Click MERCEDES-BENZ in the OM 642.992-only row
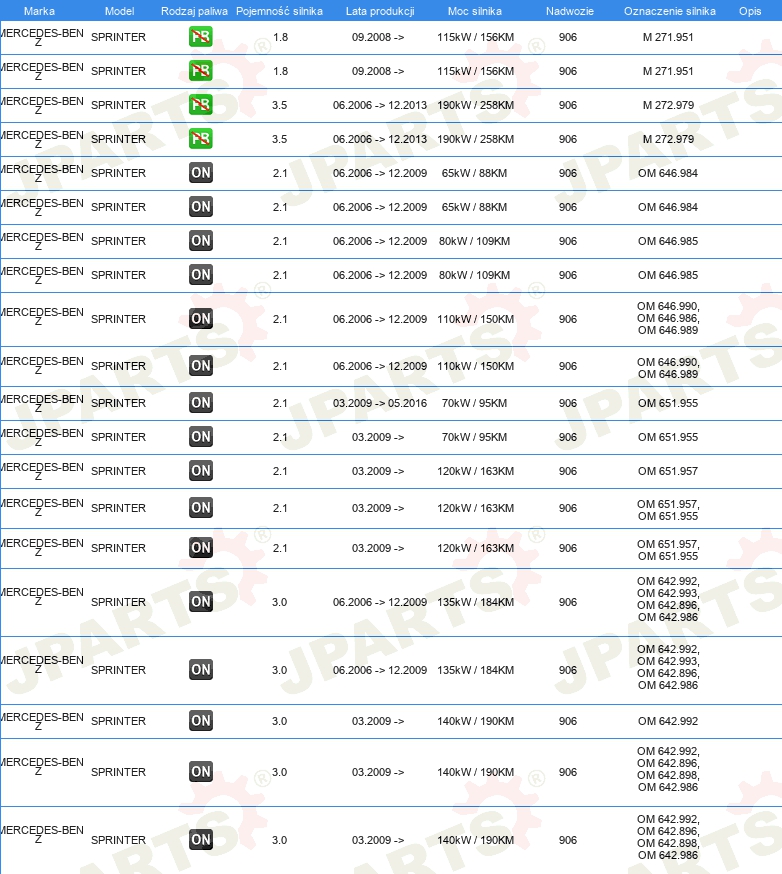 (x=42, y=721)
